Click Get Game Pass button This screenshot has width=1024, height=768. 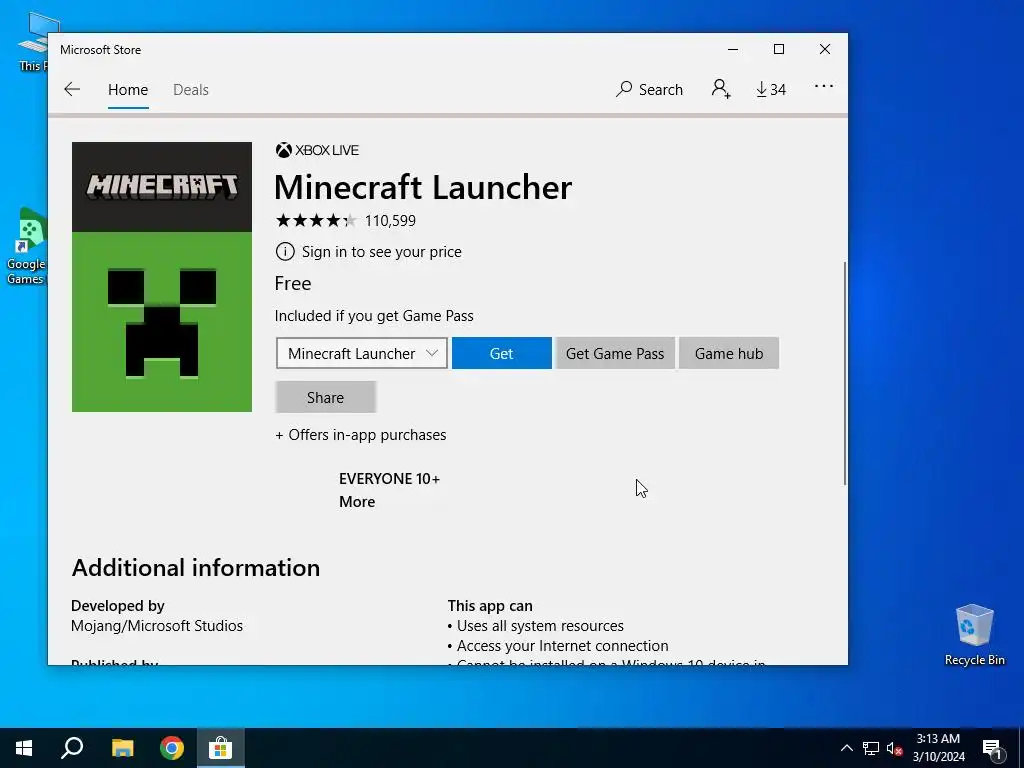click(615, 353)
